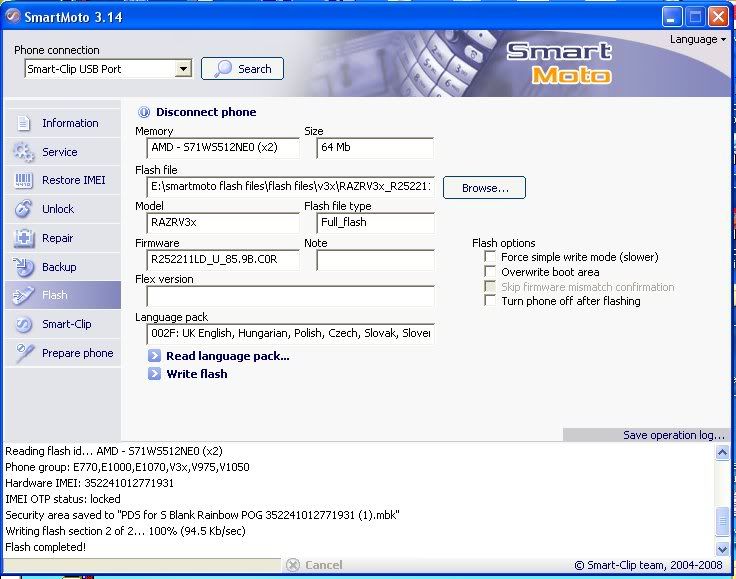Open the Phone connection port dropdown

183,69
